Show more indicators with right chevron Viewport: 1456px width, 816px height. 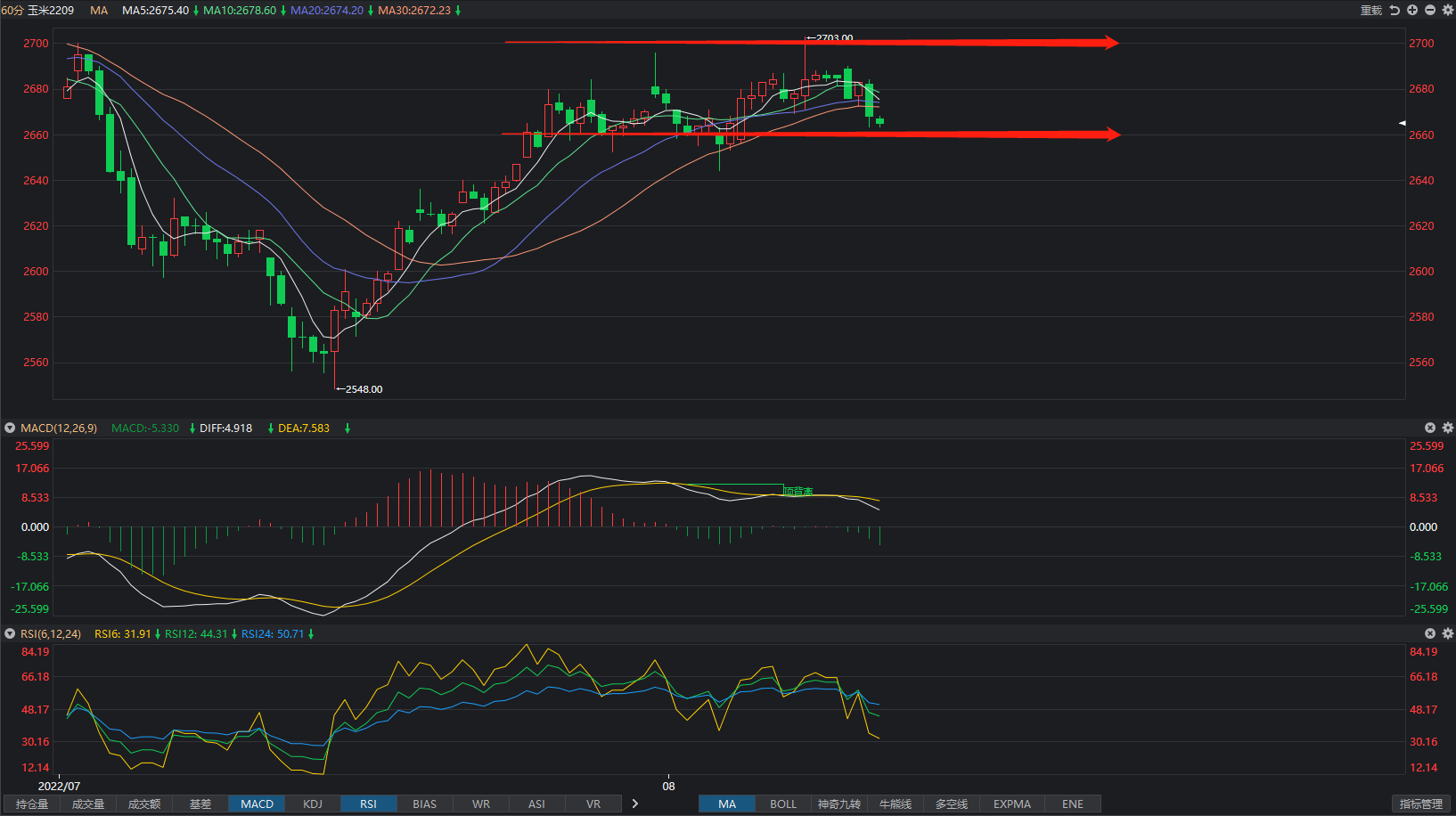pos(635,804)
